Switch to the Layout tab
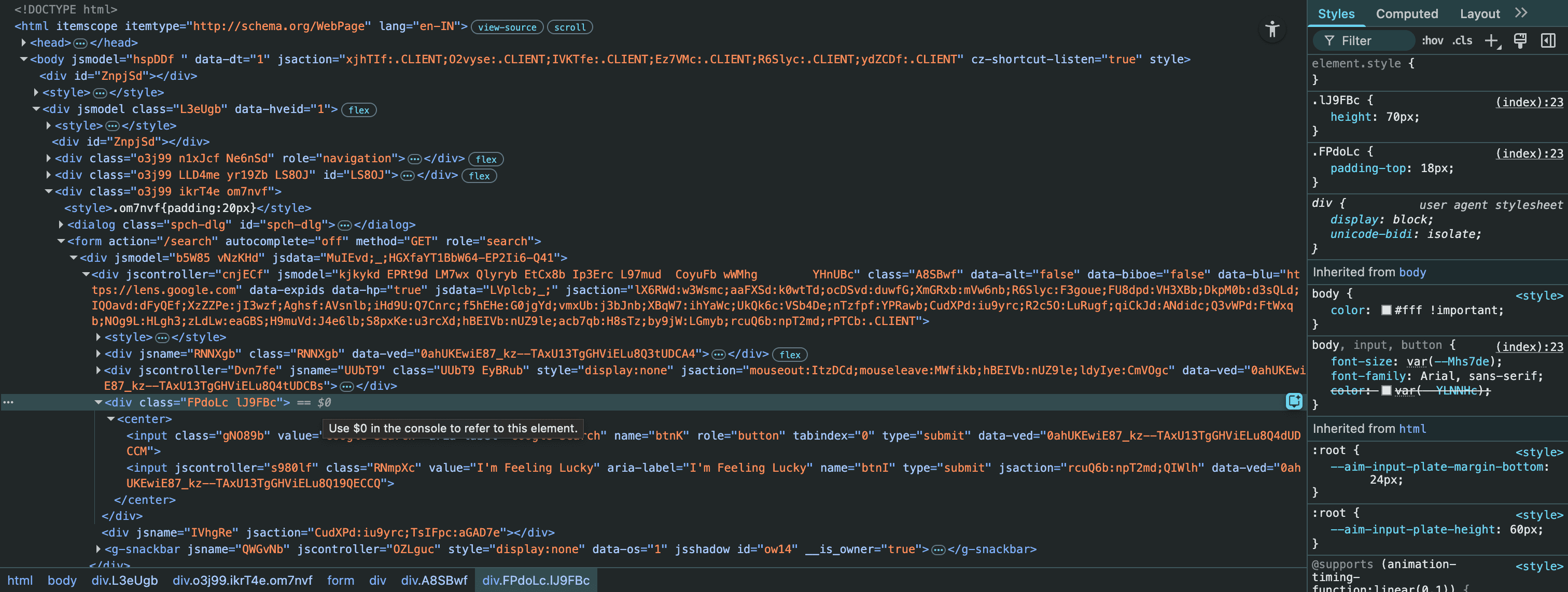 pyautogui.click(x=1480, y=13)
